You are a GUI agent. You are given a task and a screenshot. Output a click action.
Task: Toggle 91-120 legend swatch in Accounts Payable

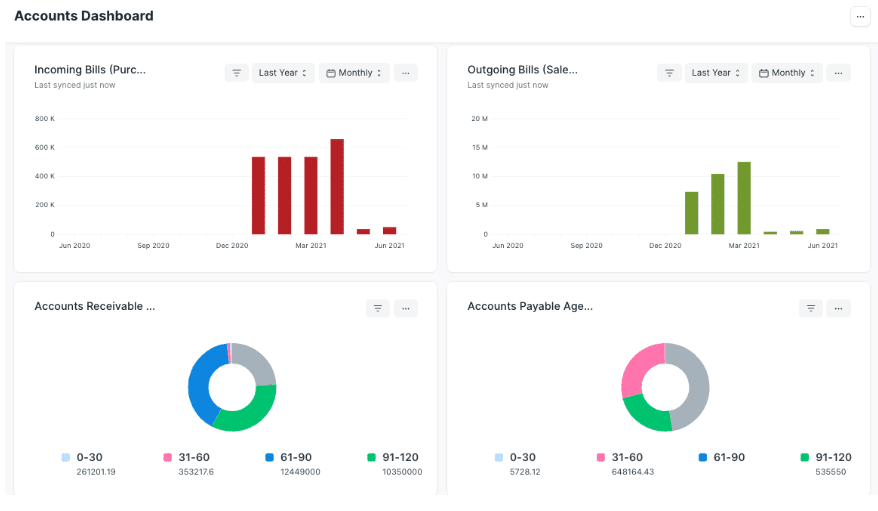tap(805, 457)
